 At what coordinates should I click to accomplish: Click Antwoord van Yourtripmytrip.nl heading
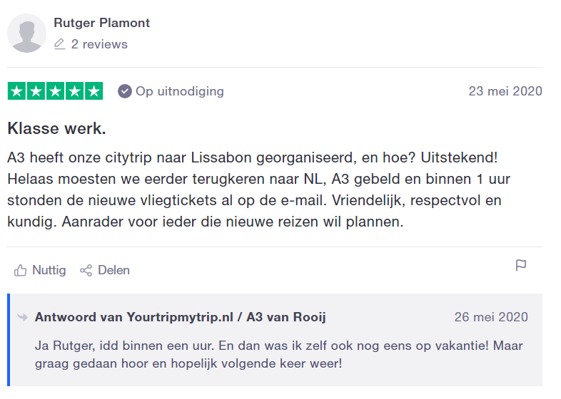tap(180, 317)
